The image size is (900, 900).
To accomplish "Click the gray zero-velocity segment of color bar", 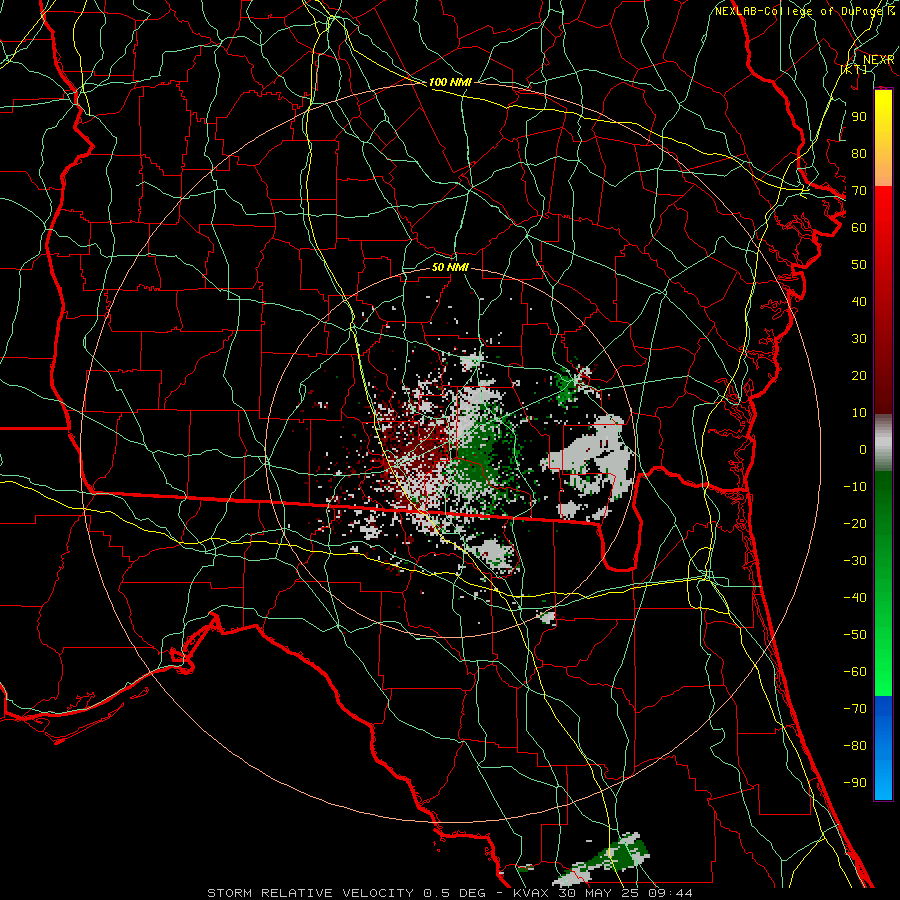I will [x=883, y=443].
